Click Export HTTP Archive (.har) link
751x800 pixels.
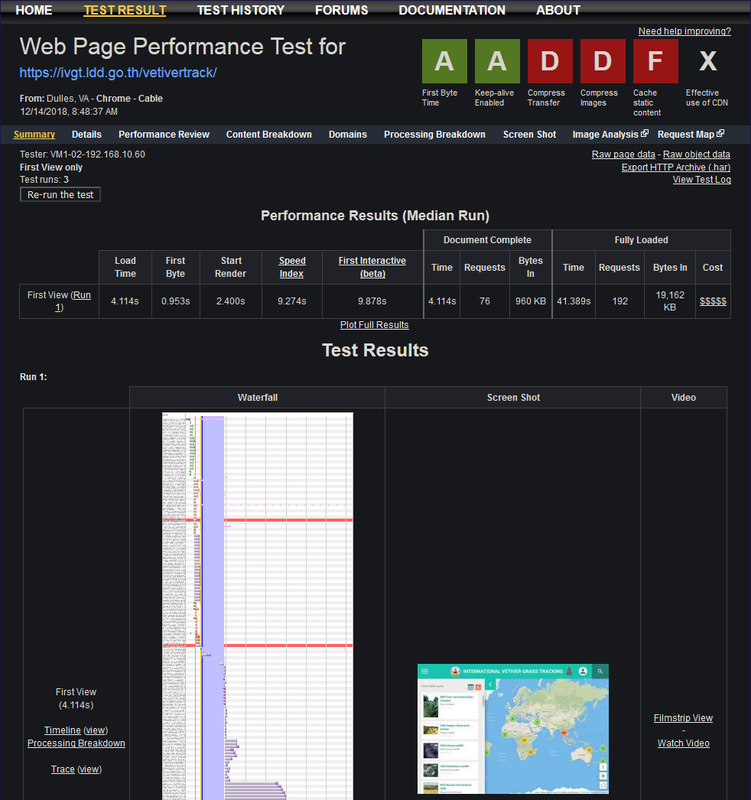coord(676,167)
